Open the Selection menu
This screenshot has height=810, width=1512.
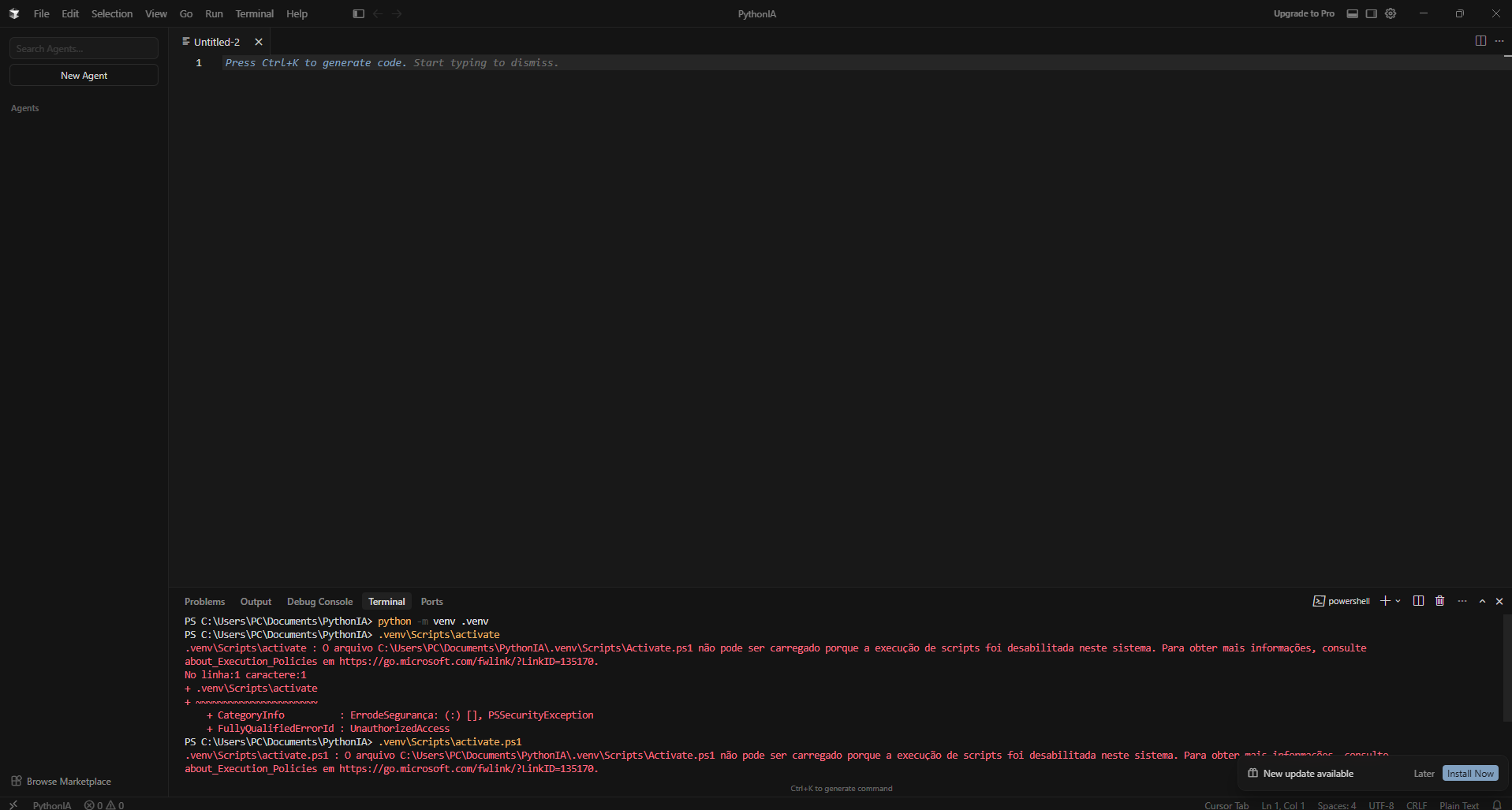point(112,13)
